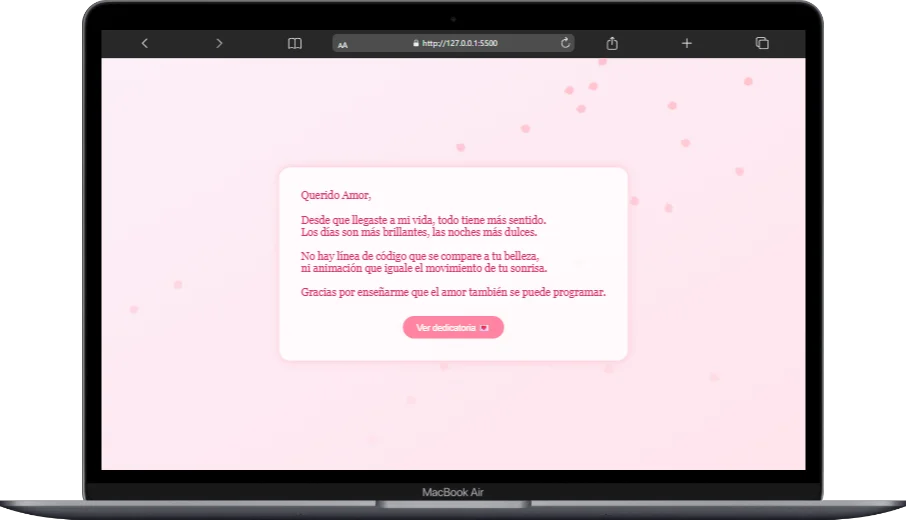
Task: Add a new tab with plus icon
Action: (x=686, y=43)
